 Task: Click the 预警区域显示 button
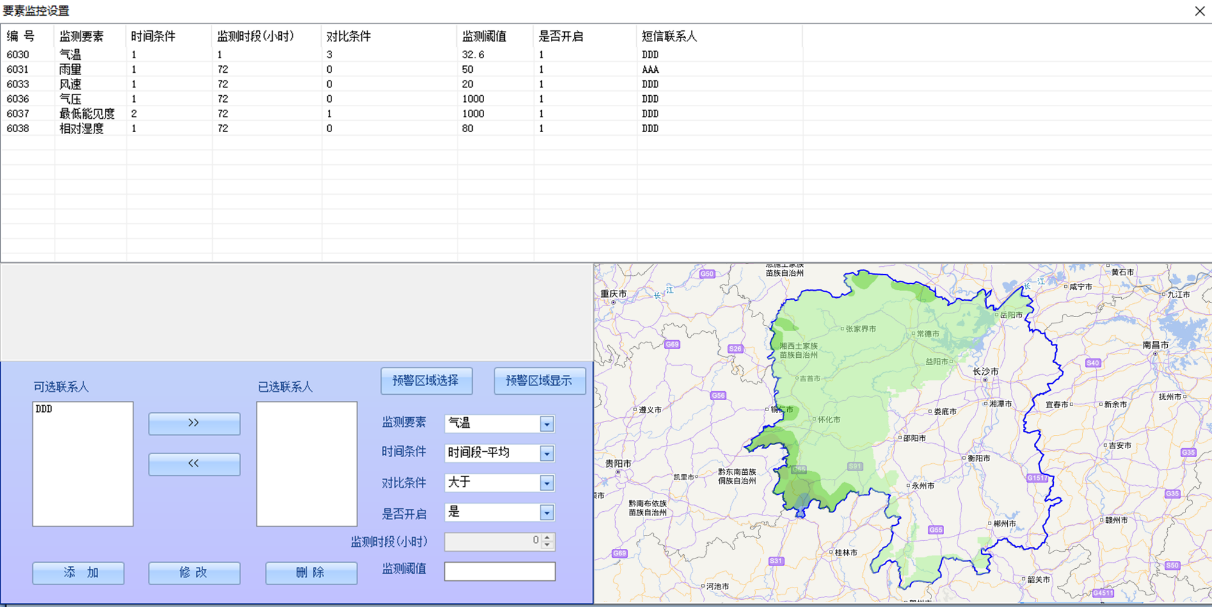click(539, 381)
